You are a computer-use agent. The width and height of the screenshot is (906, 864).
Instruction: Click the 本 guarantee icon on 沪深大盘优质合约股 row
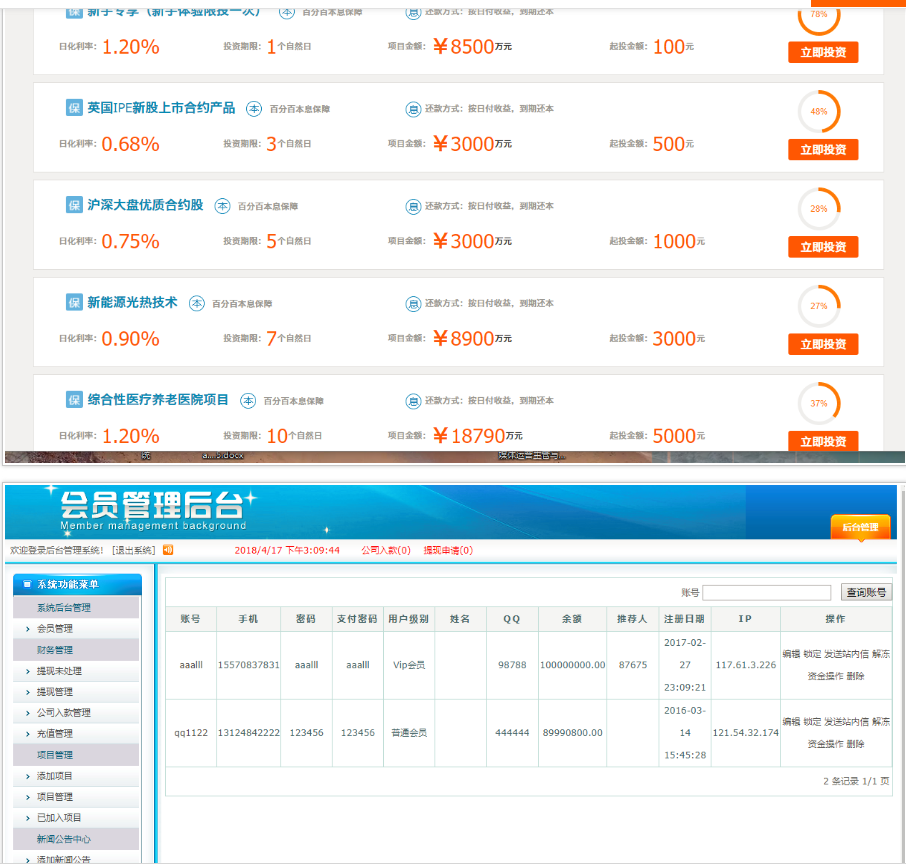(223, 206)
